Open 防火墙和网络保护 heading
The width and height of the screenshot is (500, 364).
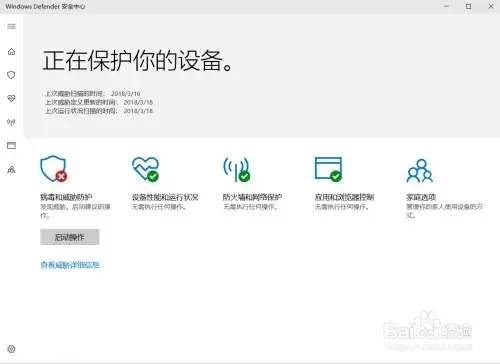point(252,197)
